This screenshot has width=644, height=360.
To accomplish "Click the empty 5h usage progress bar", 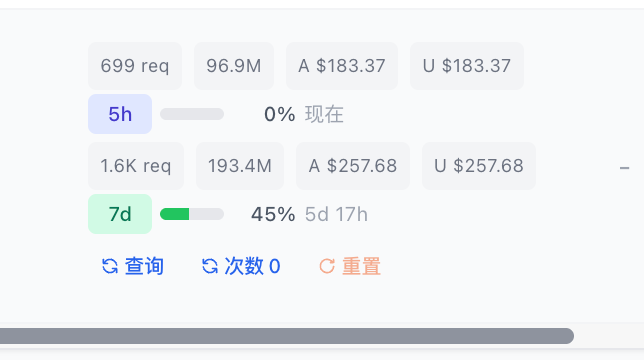I will tap(192, 114).
